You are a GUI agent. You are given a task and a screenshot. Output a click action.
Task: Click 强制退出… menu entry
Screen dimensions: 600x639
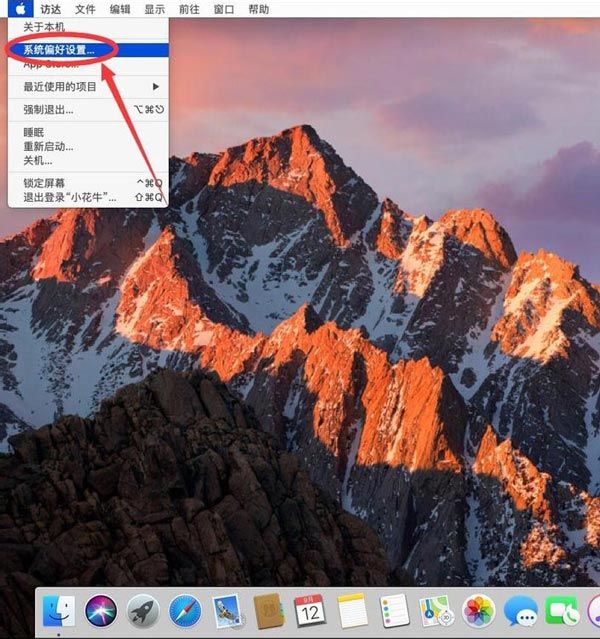(48, 109)
